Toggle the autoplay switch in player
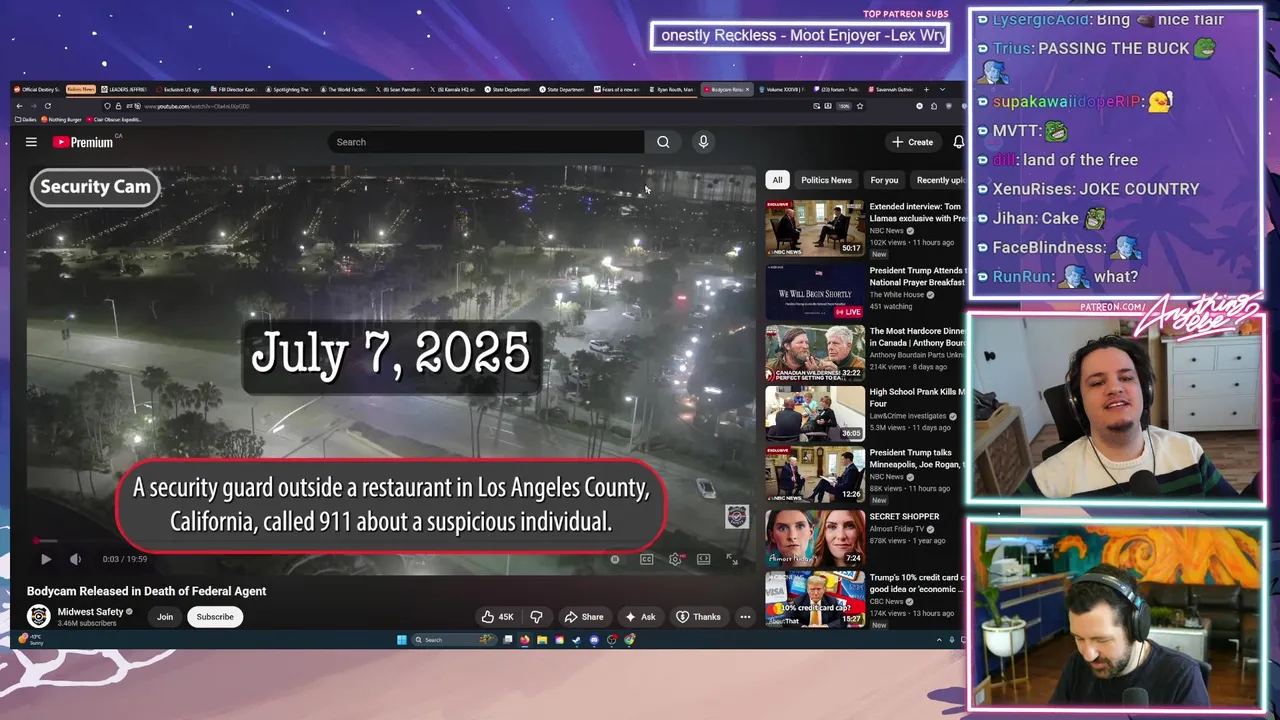The image size is (1280, 720). coord(615,559)
